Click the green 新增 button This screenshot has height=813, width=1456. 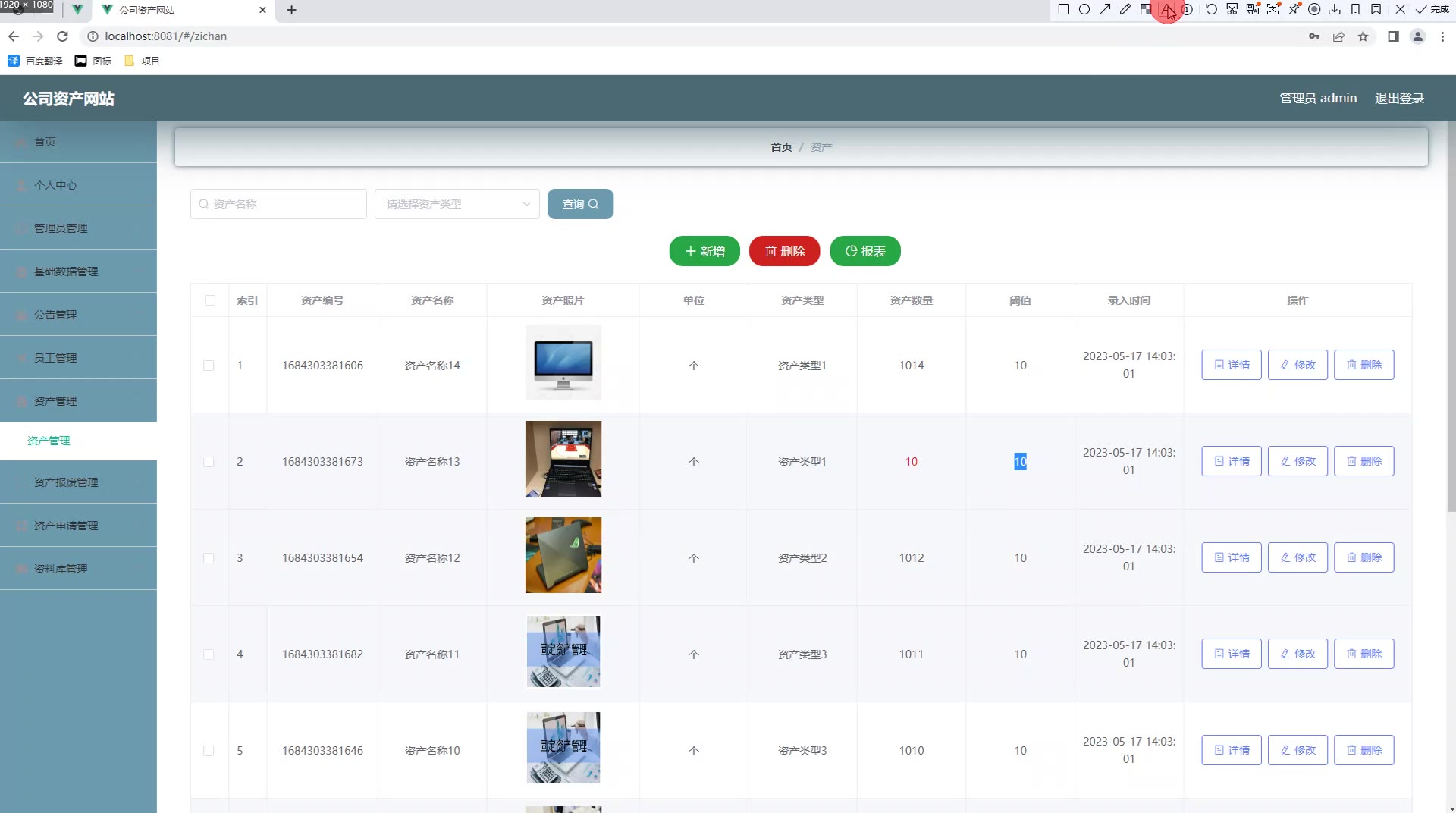tap(704, 251)
